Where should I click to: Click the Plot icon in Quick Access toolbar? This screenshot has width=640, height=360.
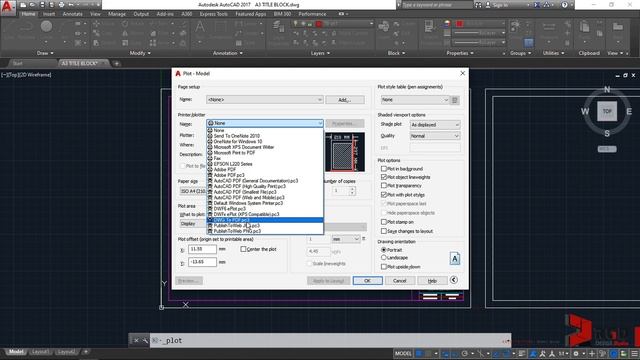[x=61, y=5]
